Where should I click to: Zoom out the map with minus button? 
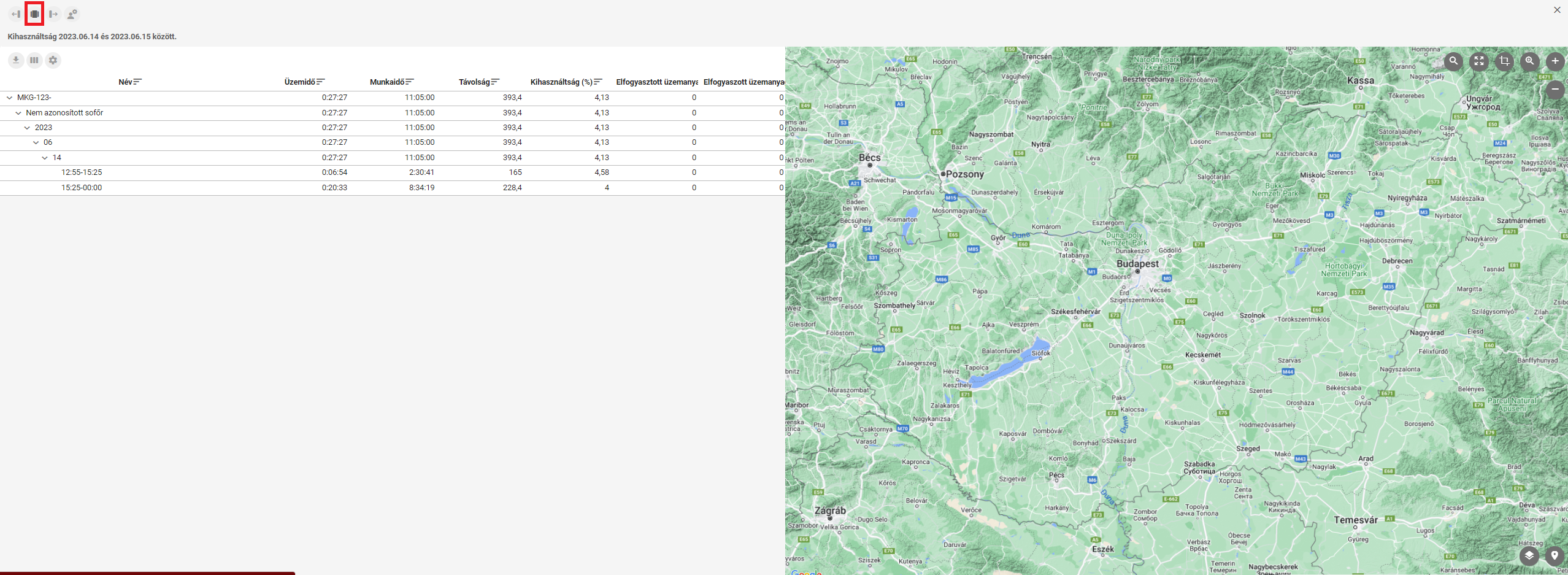(1555, 90)
